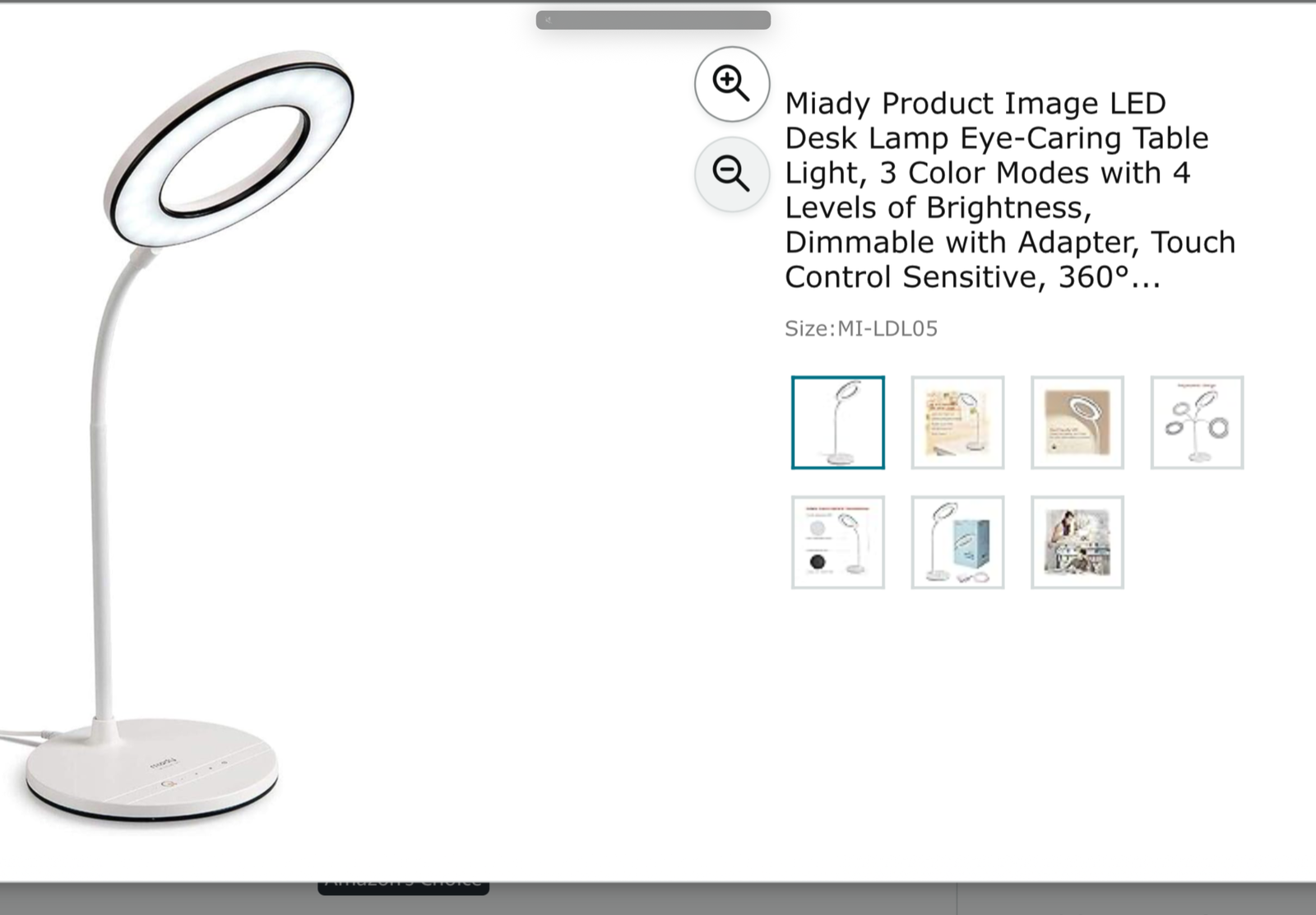
Task: Zoom in on the product image
Action: (x=732, y=83)
